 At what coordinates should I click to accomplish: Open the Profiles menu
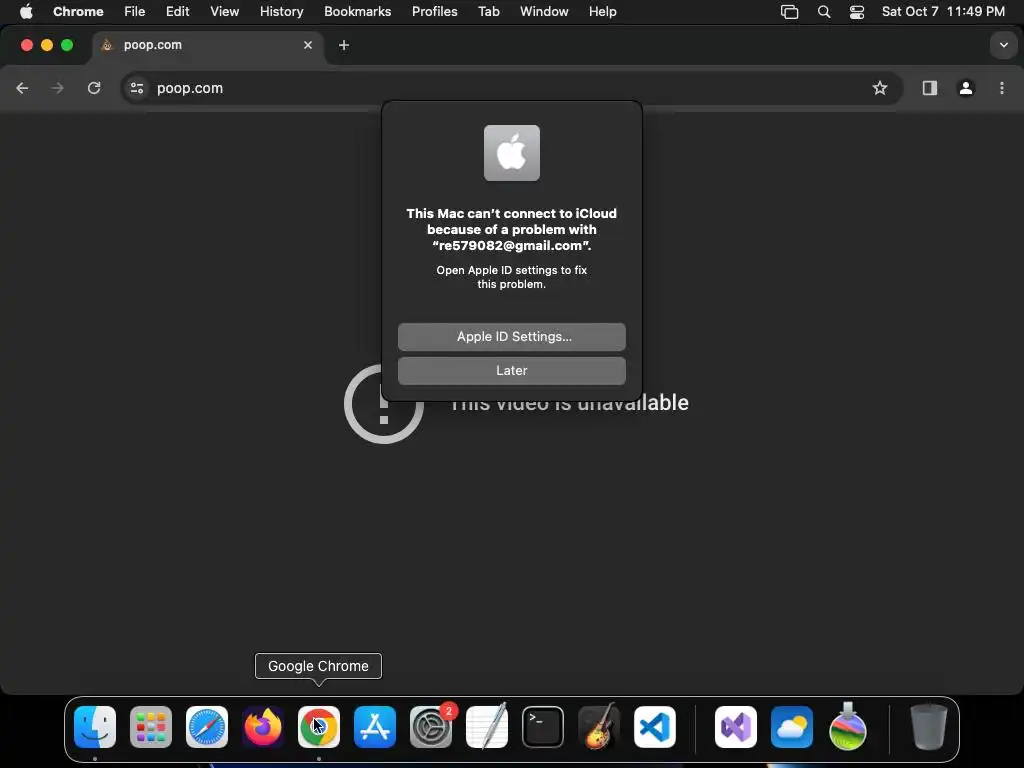pos(434,12)
